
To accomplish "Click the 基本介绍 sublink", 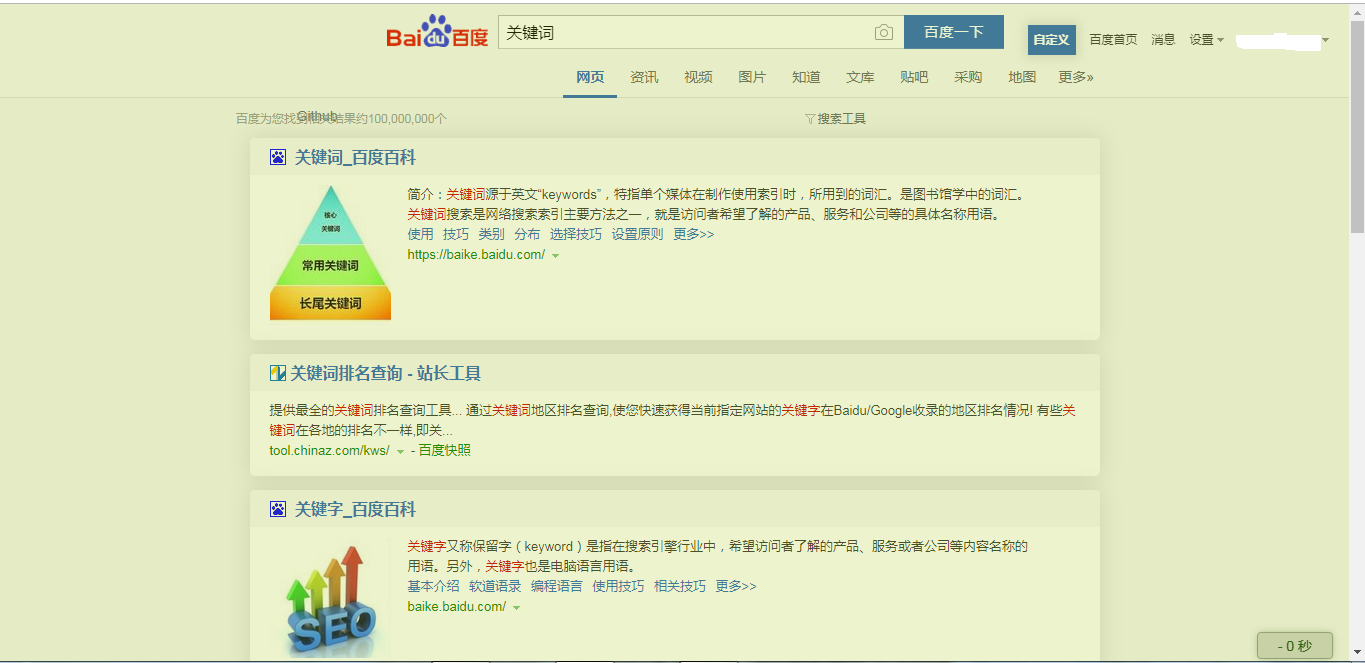I will click(433, 586).
